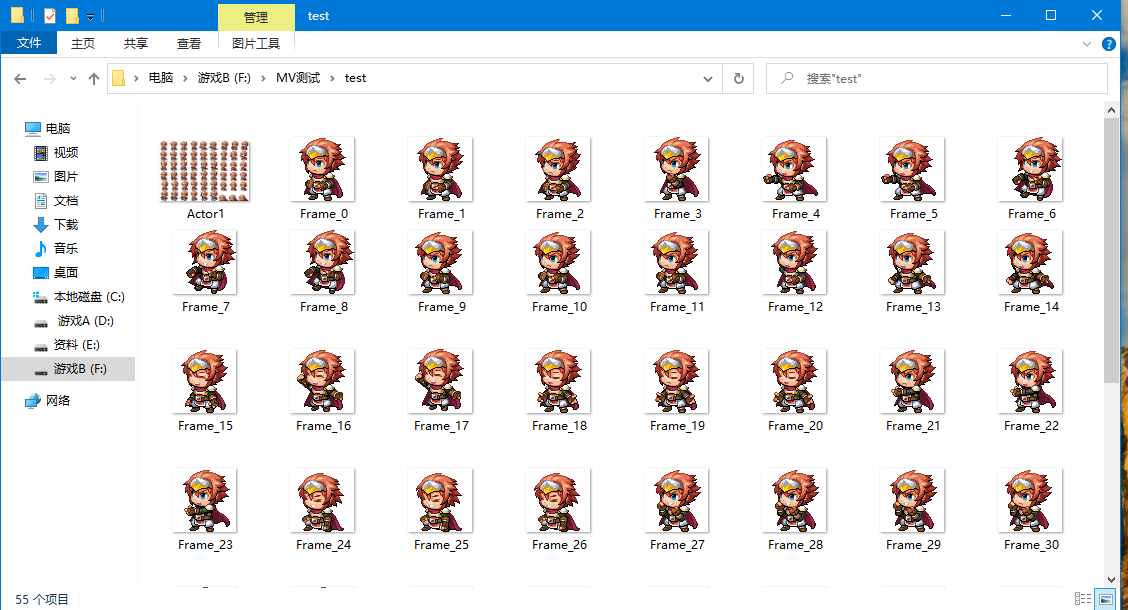Click the scrollbar up arrow
This screenshot has width=1128, height=610.
pyautogui.click(x=1111, y=110)
